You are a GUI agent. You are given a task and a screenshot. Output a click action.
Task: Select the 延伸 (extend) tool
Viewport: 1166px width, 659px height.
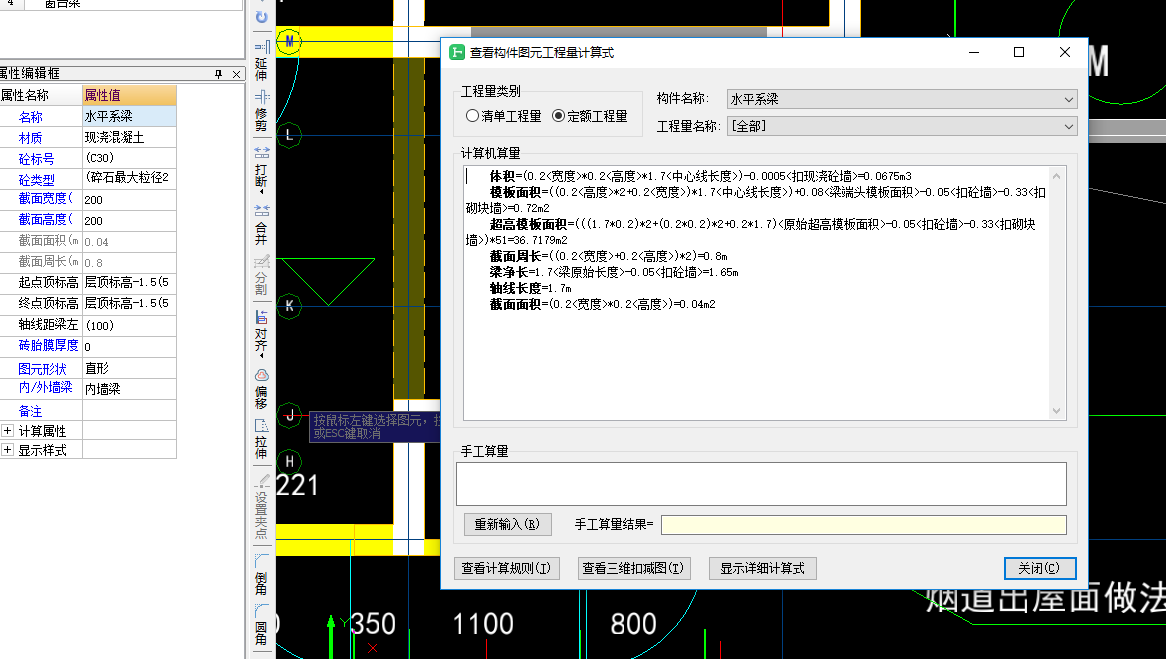coord(262,61)
